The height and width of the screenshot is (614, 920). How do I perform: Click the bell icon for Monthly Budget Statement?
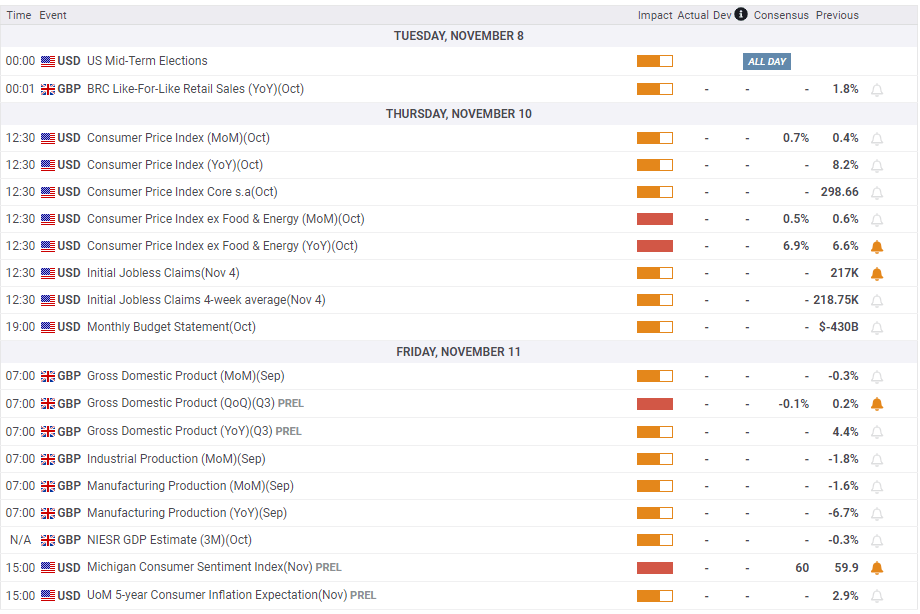click(877, 328)
